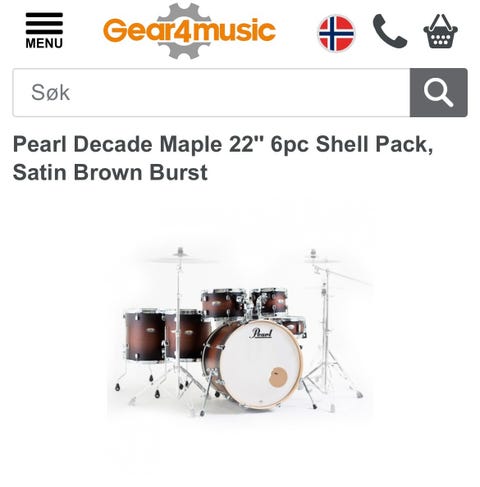The image size is (480, 487).
Task: Click the left rack tom above the bass drum
Action: click(223, 303)
